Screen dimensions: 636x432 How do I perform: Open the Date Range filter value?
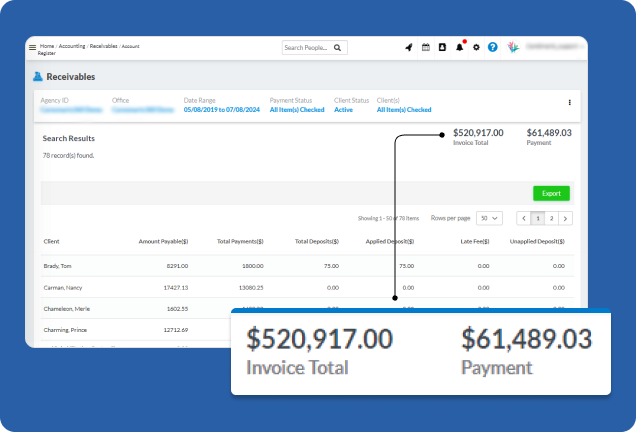click(221, 110)
